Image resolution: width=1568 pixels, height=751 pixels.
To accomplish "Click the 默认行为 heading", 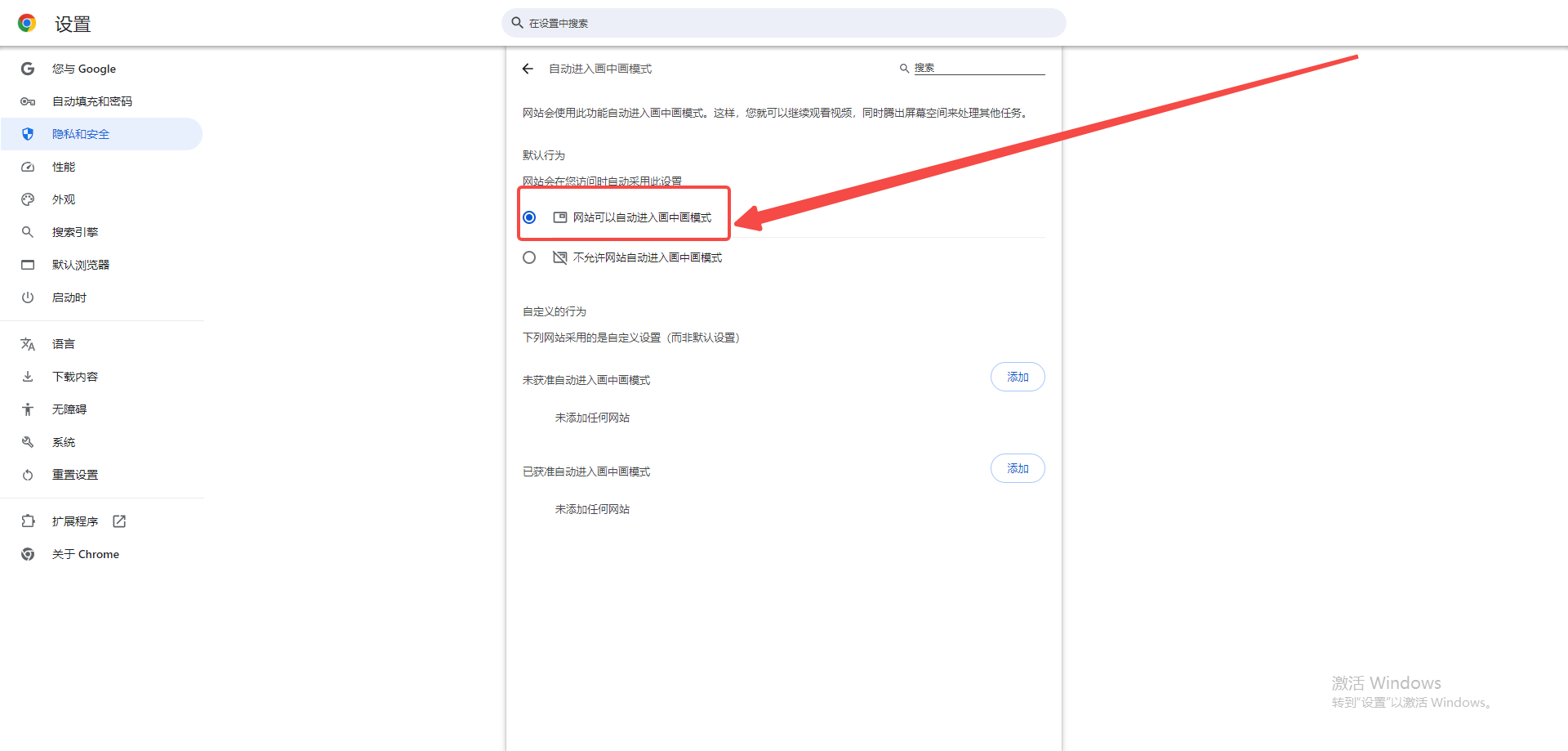I will [x=544, y=155].
